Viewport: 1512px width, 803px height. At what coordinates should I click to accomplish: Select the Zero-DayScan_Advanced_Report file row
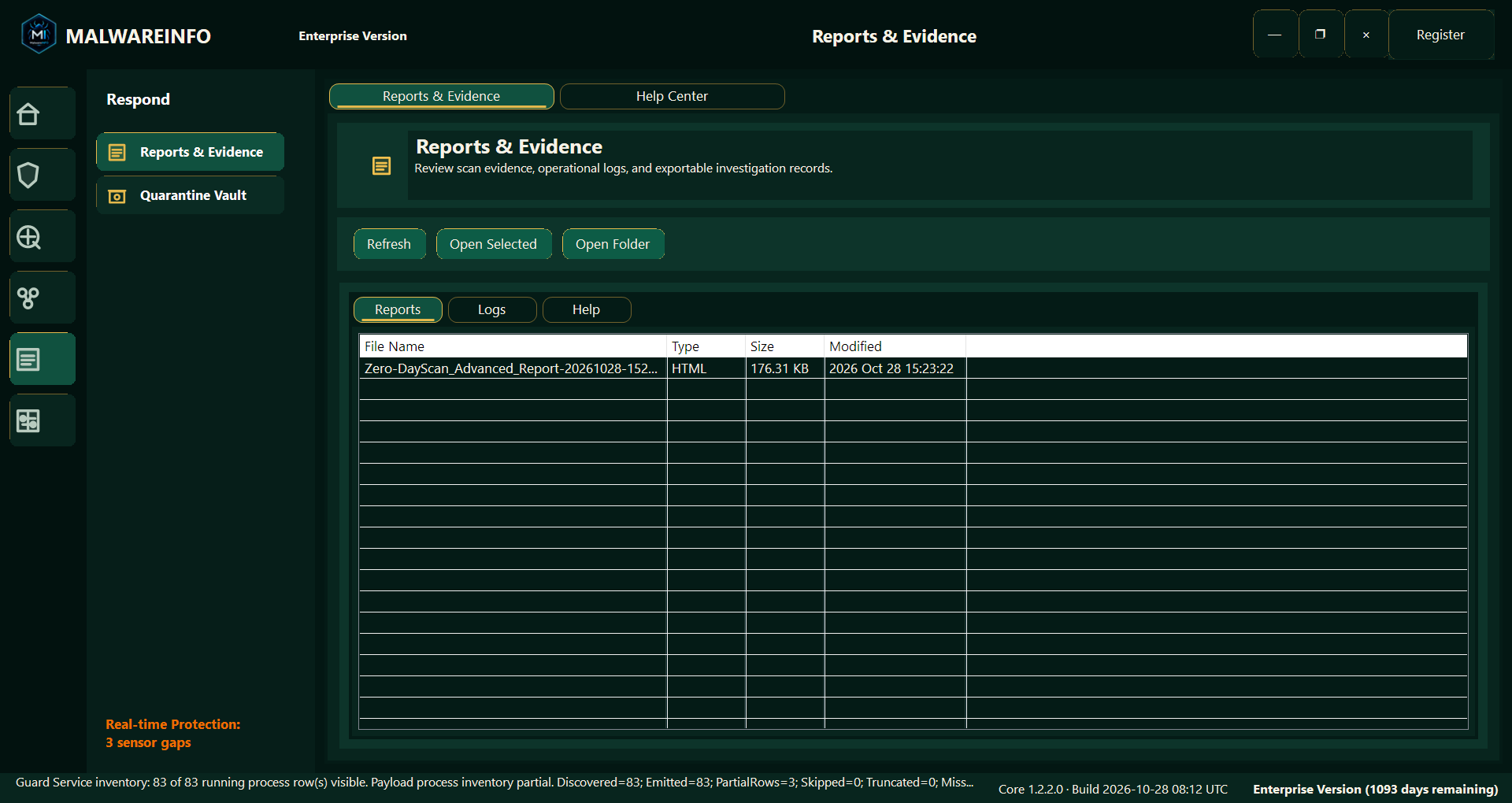click(x=913, y=368)
